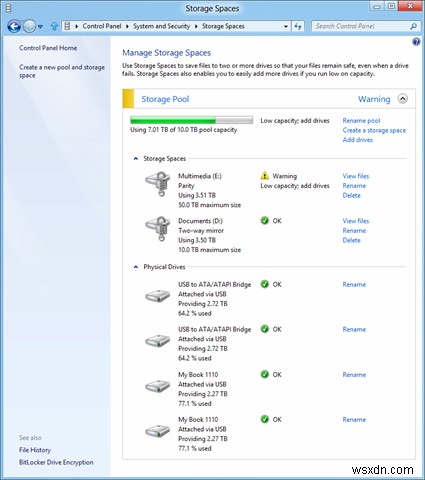This screenshot has width=425, height=480.
Task: Click the Storage Spaces window system icon
Action: point(9,8)
